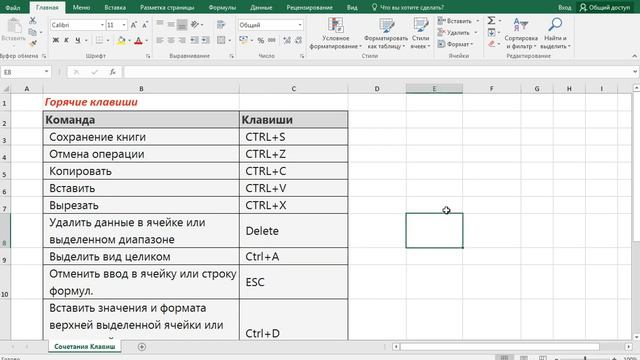
Task: Open the font color dropdown arrow
Action: 147,40
